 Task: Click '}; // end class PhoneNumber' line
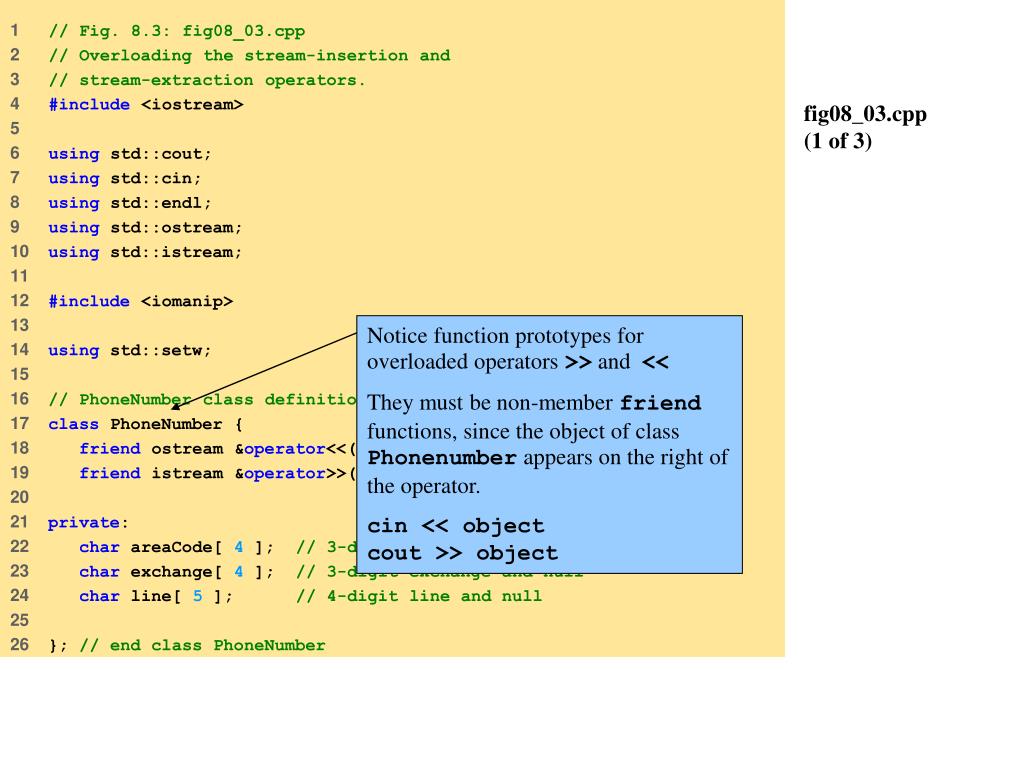(187, 645)
